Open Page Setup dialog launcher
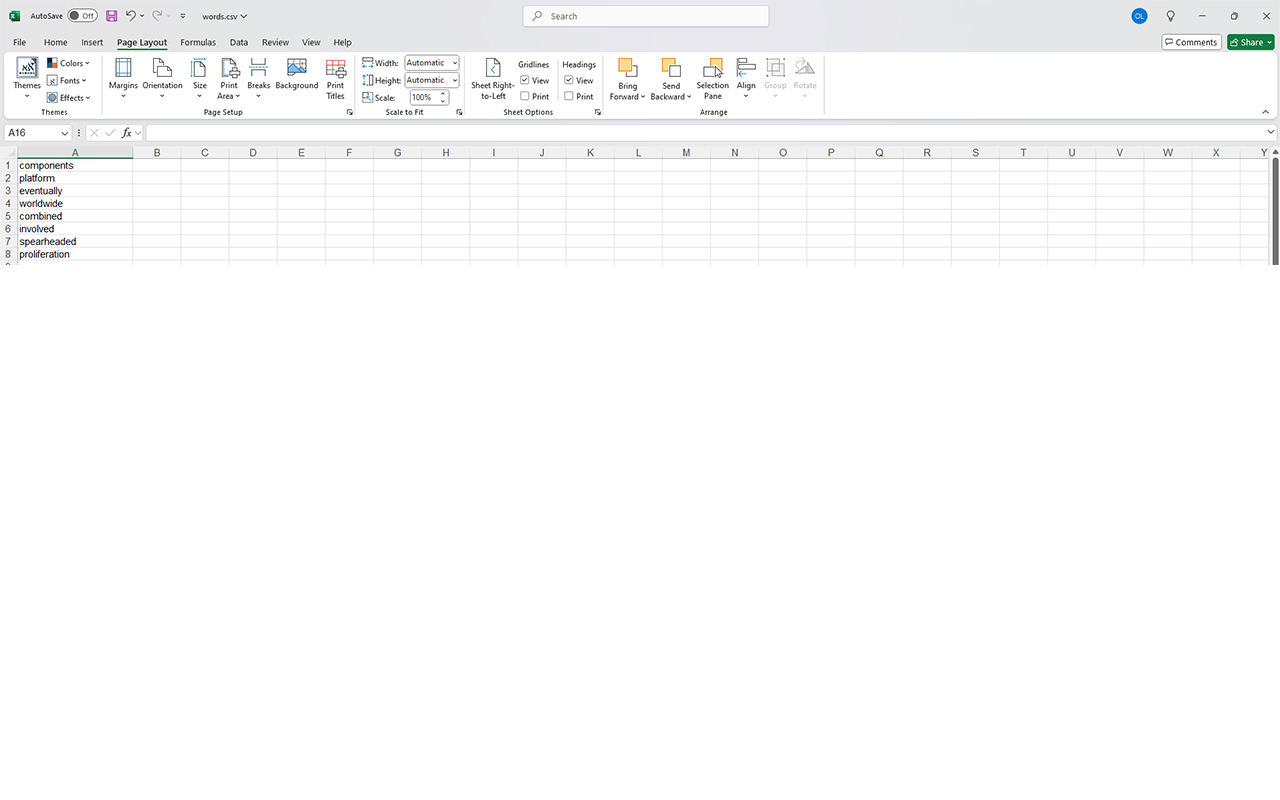 click(x=350, y=112)
